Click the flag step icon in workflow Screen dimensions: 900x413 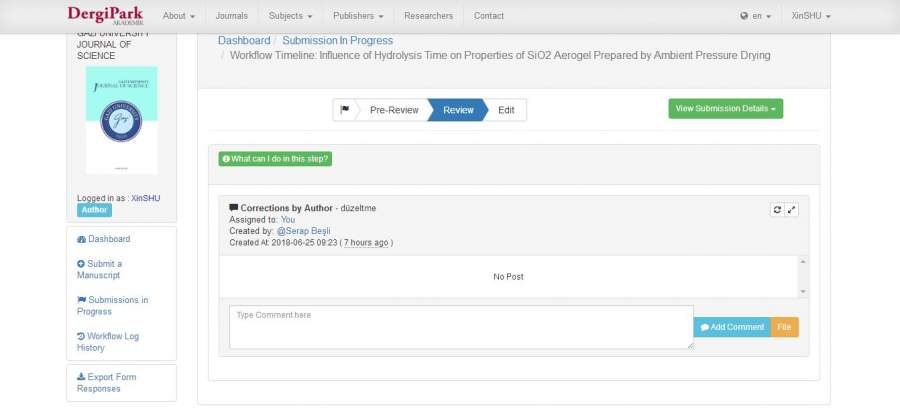click(x=344, y=110)
